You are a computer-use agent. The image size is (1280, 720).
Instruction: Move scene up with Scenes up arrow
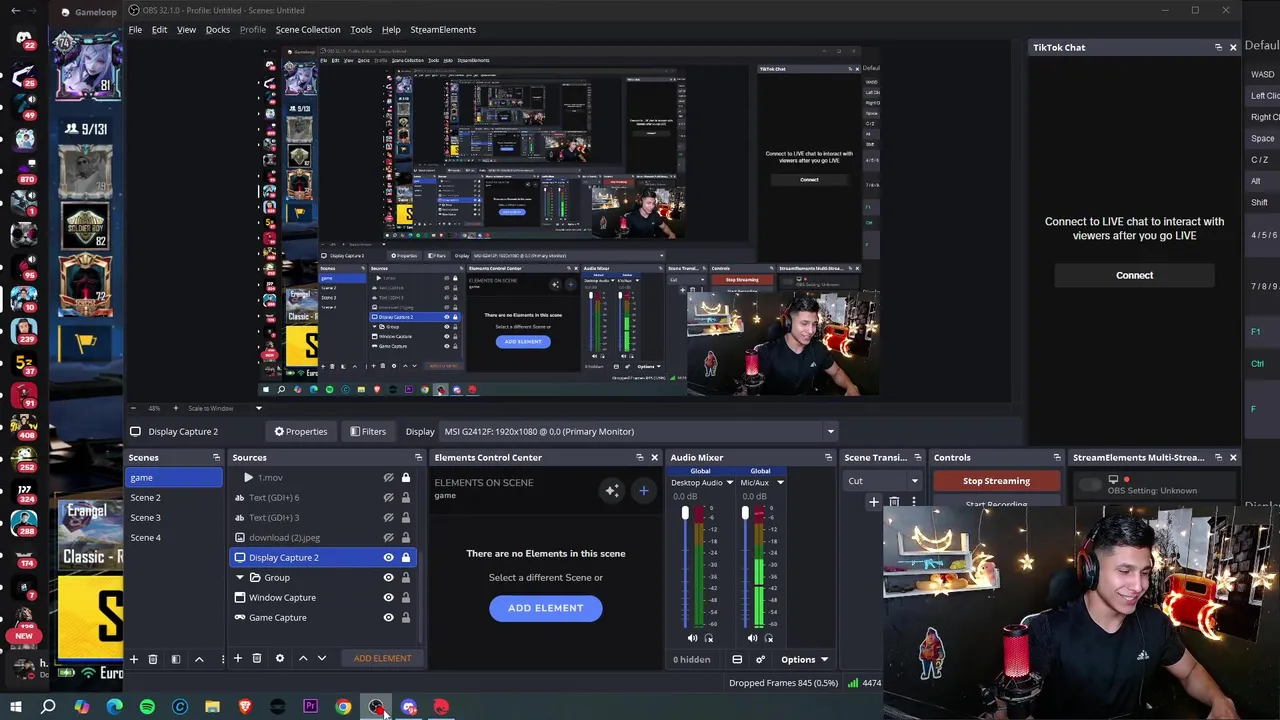pos(199,658)
